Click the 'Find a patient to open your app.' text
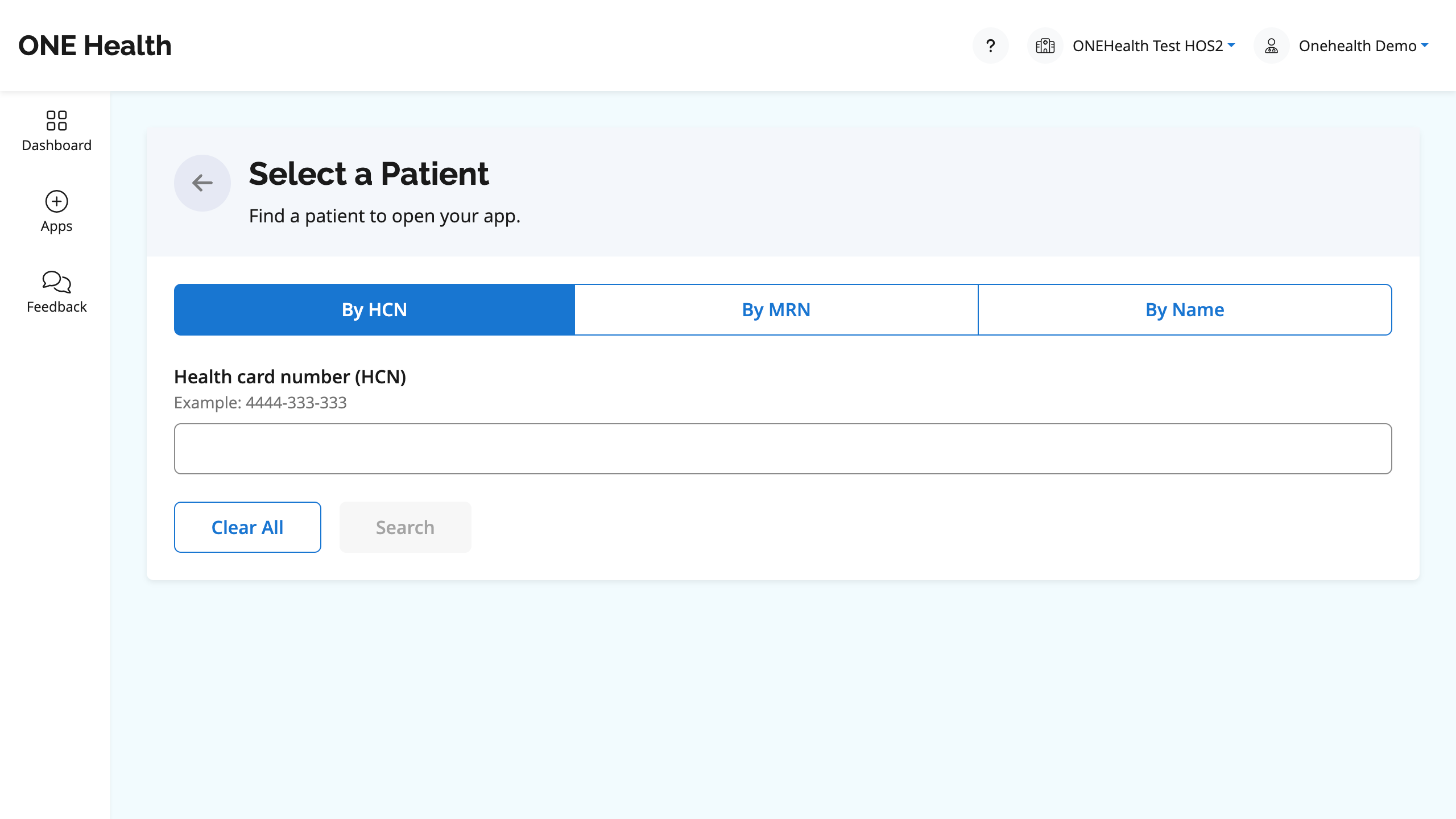This screenshot has height=819, width=1456. pos(384,216)
